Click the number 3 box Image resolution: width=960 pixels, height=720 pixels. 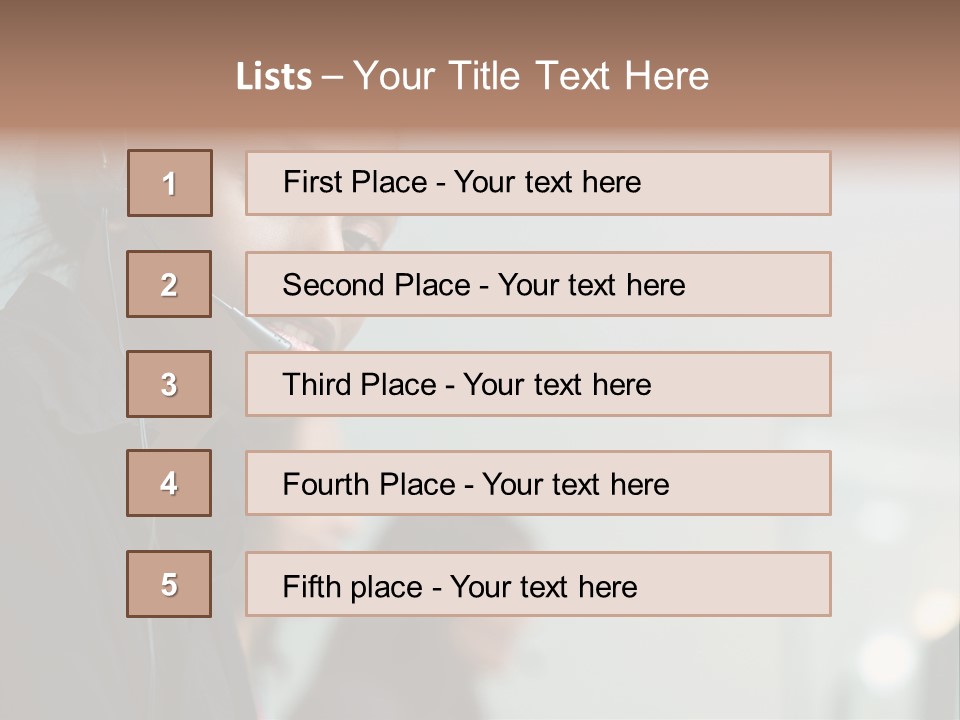[169, 384]
